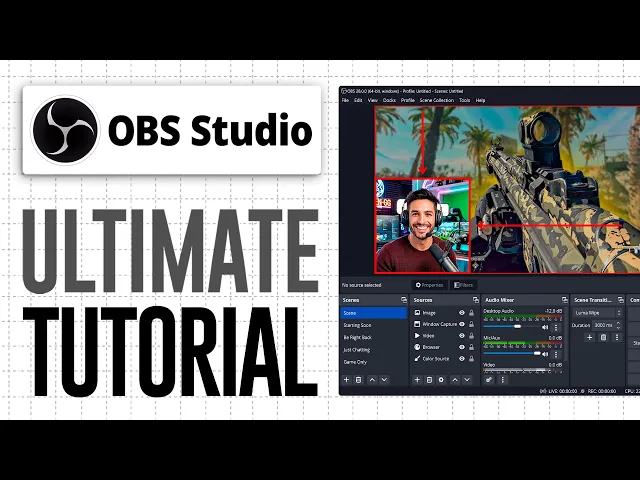
Task: Click the Properties button
Action: pyautogui.click(x=429, y=285)
